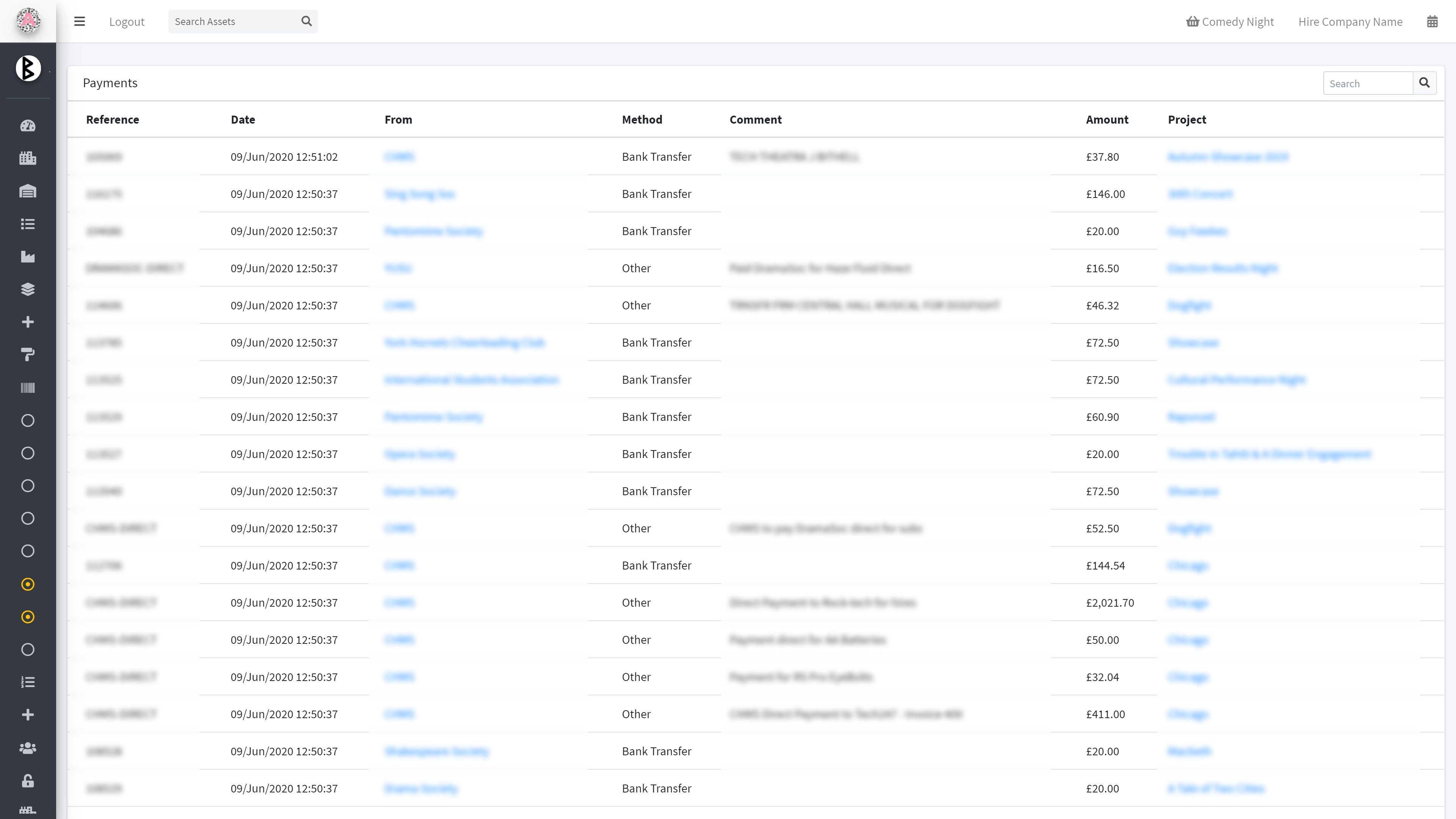Click the calendar icon in top bar
1456x819 pixels.
(x=1432, y=22)
